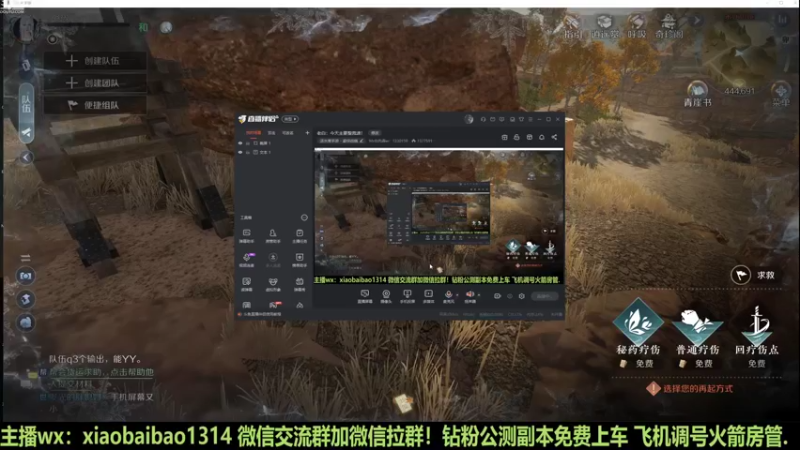Expand speaker options arrow

pyautogui.click(x=479, y=294)
